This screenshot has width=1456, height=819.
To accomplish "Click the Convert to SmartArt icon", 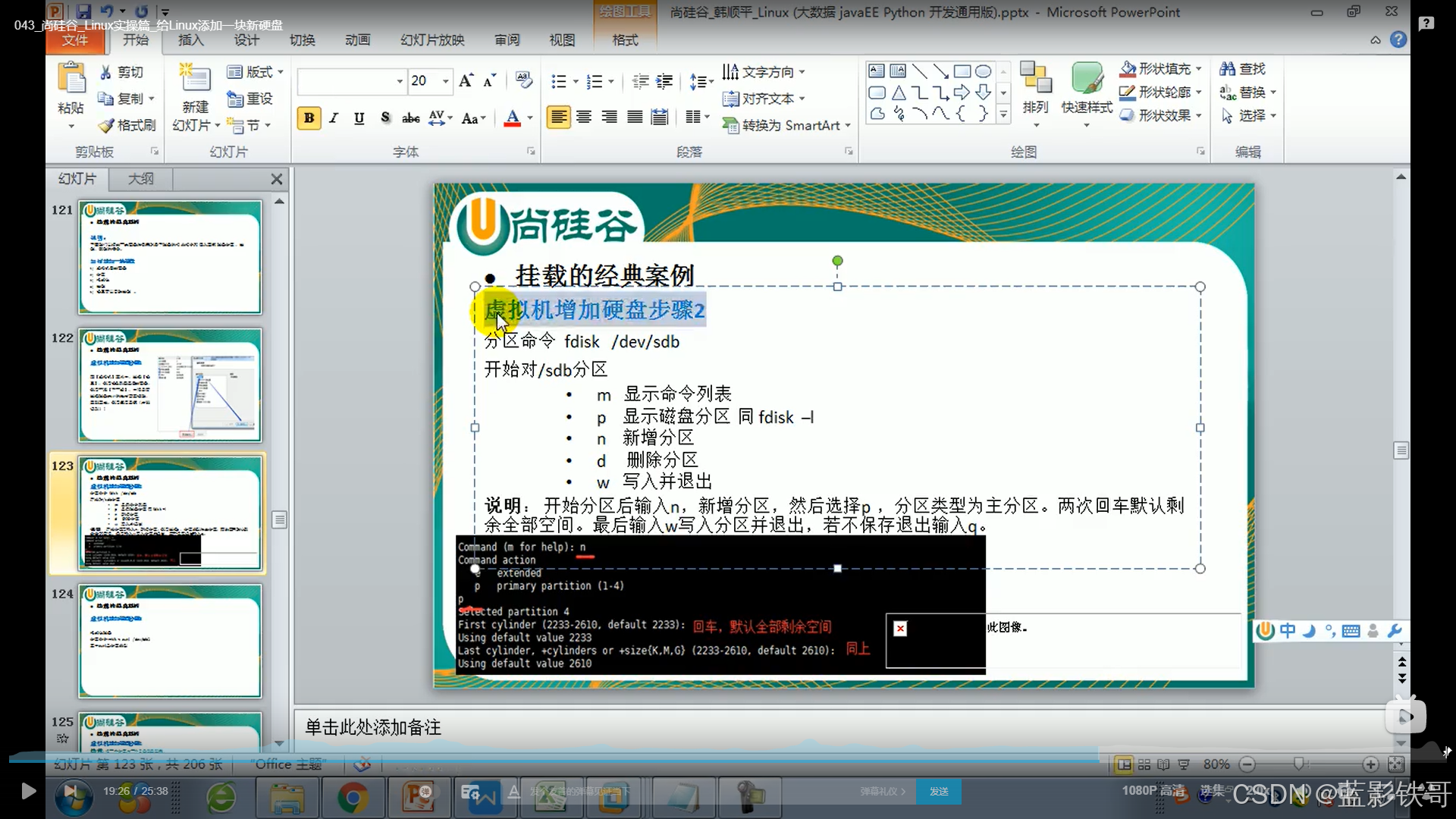I will pos(730,125).
